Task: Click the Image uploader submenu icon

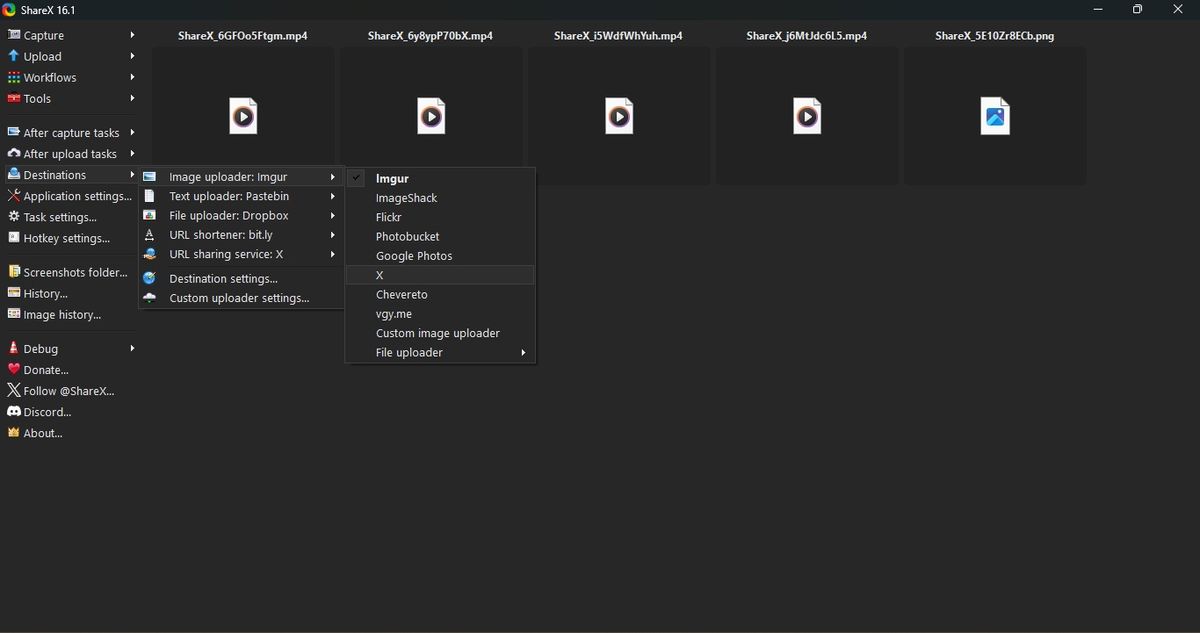Action: [149, 177]
